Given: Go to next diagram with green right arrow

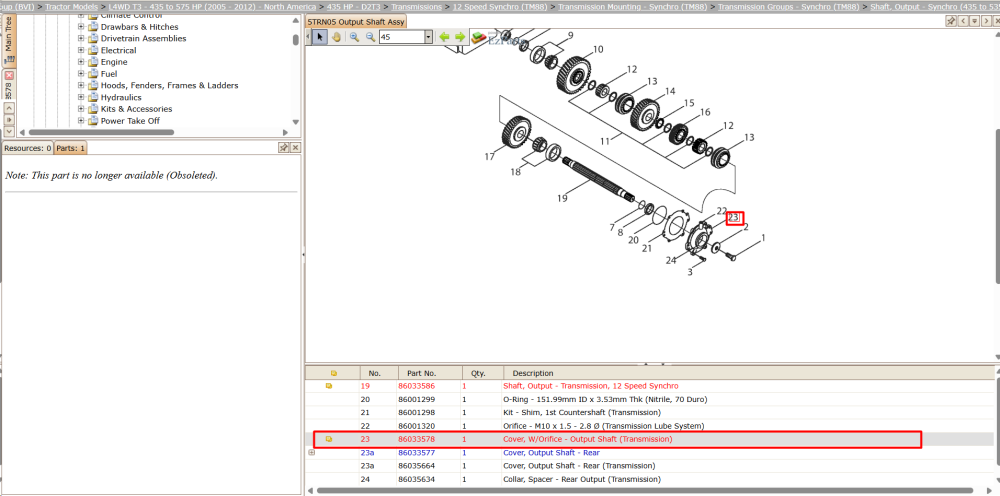Looking at the screenshot, I should (x=460, y=37).
